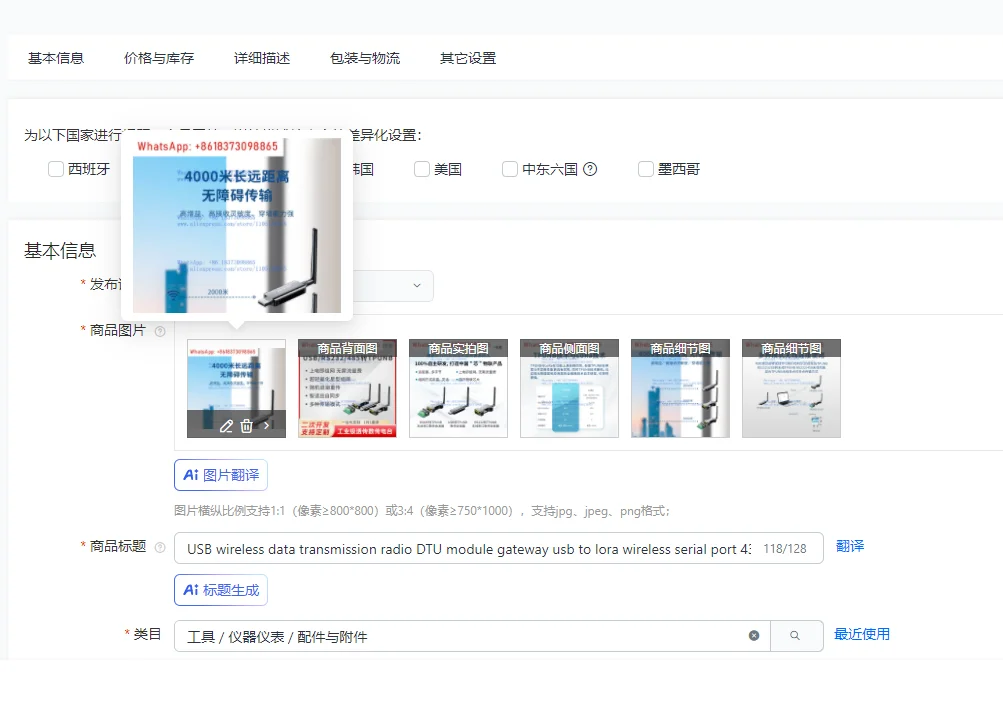Enable the 西班牙 checkbox

56,168
